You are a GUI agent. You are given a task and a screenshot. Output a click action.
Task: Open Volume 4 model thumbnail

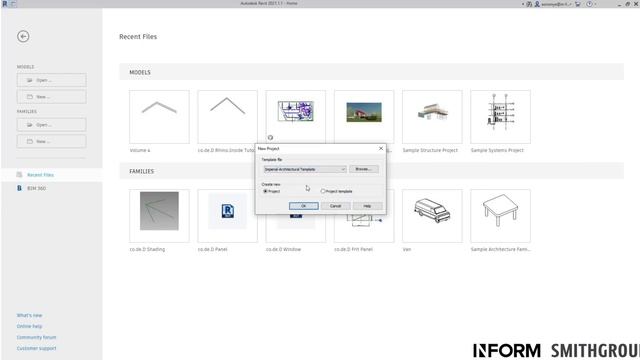[x=159, y=117]
